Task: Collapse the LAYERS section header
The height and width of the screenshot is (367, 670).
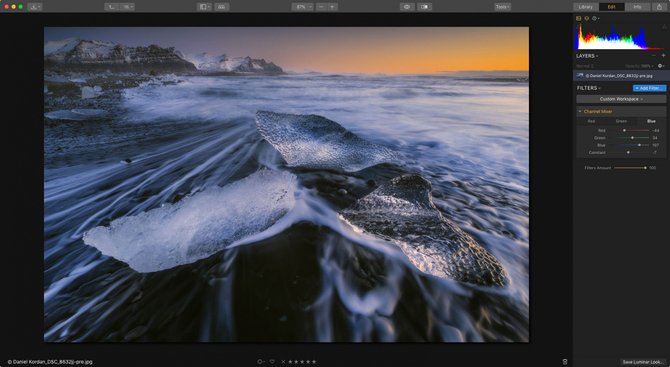Action: point(587,56)
